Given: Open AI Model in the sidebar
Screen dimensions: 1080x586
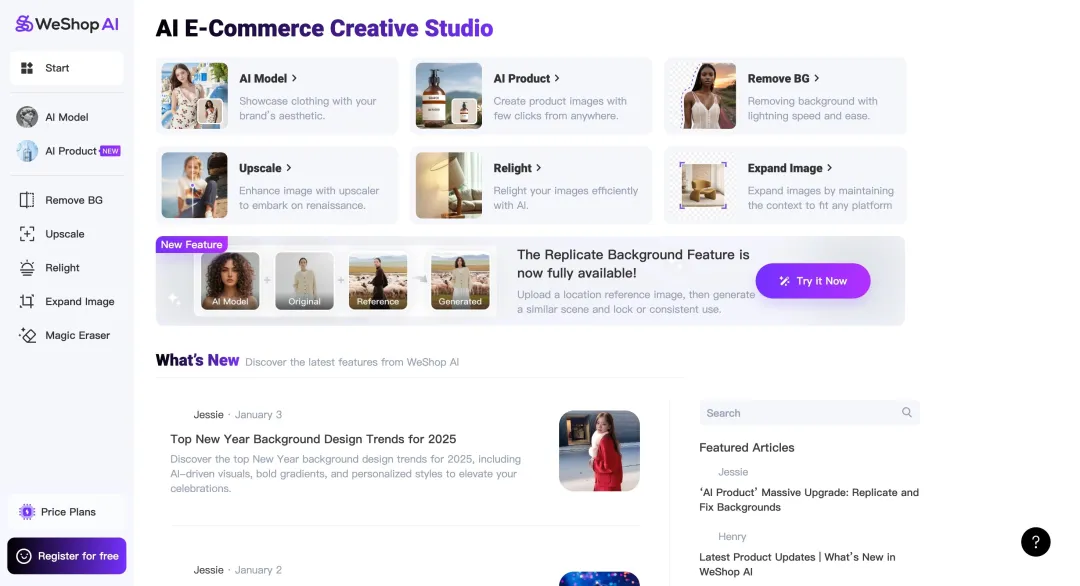Looking at the screenshot, I should pyautogui.click(x=66, y=117).
